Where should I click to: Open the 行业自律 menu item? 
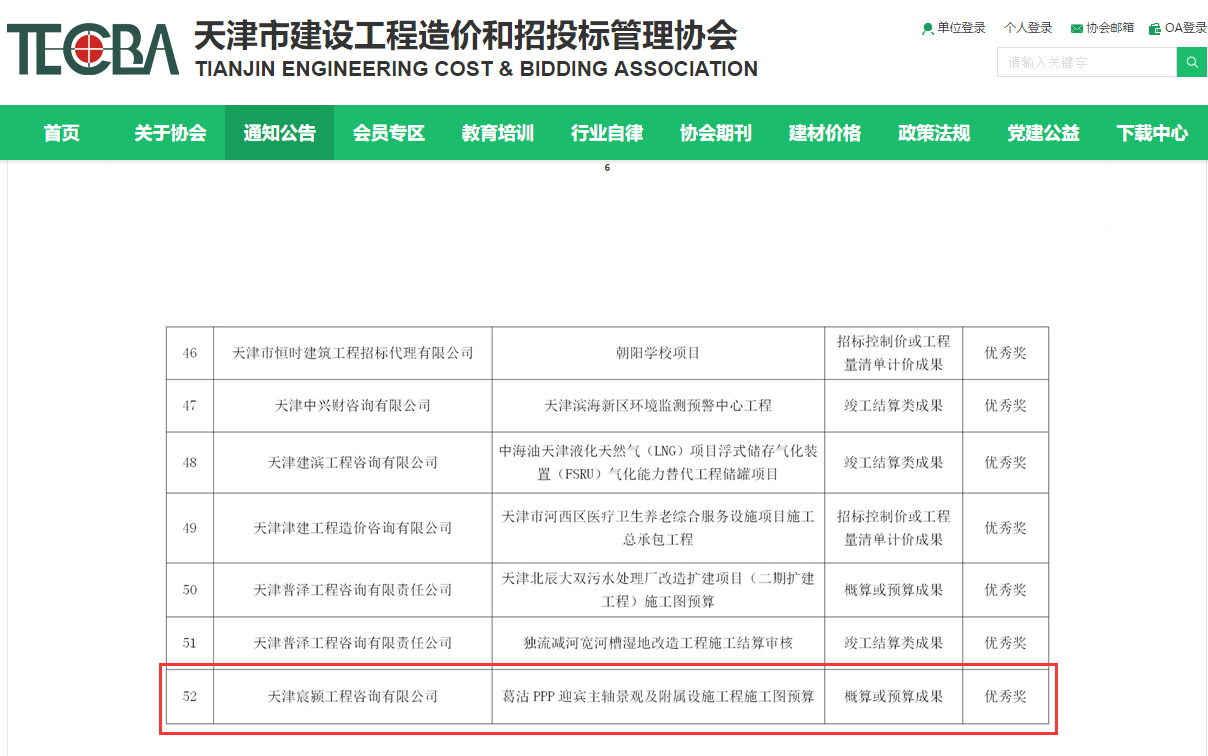(607, 133)
